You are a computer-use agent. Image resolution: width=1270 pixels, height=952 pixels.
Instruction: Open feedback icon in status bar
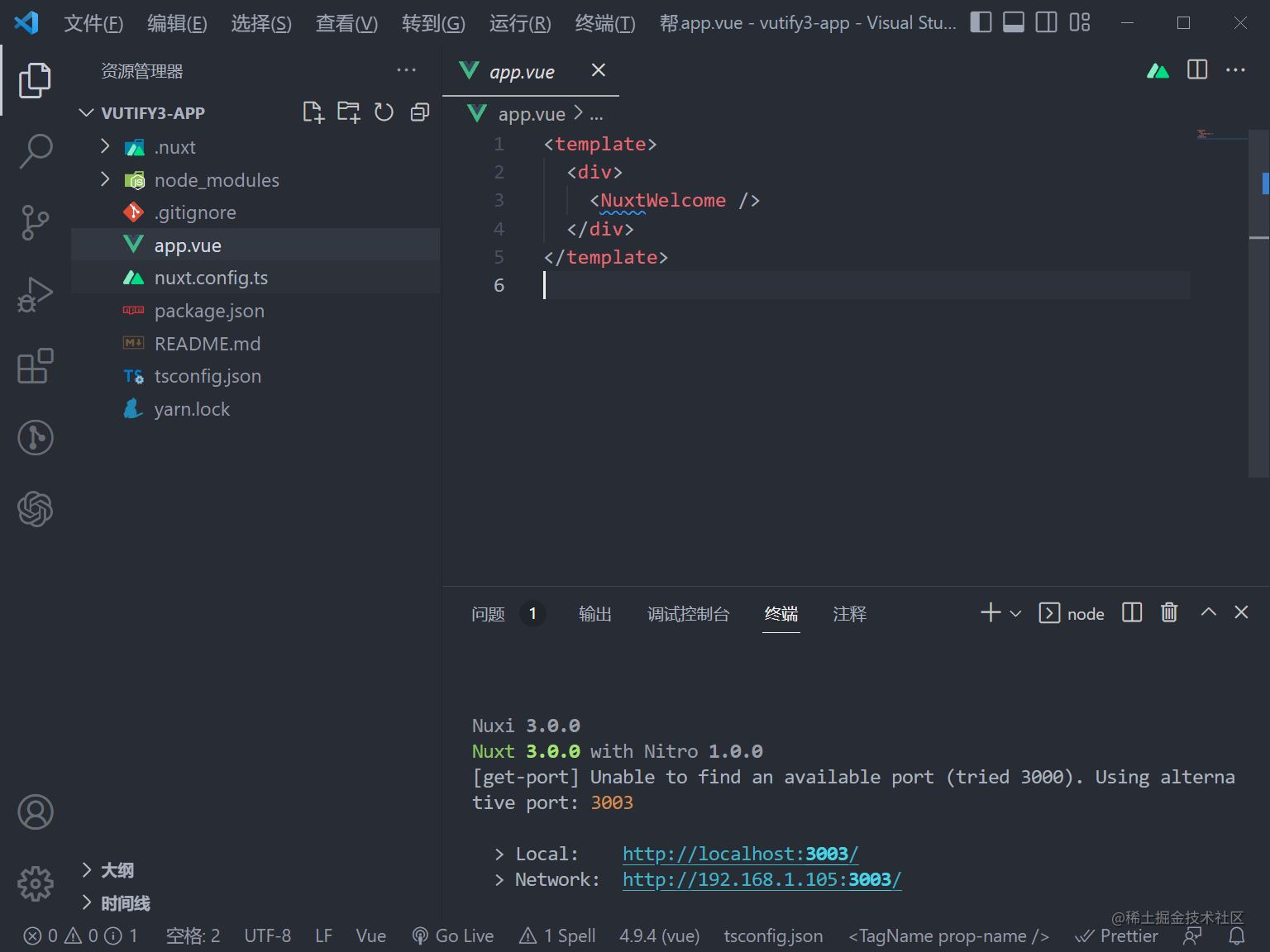[1192, 935]
